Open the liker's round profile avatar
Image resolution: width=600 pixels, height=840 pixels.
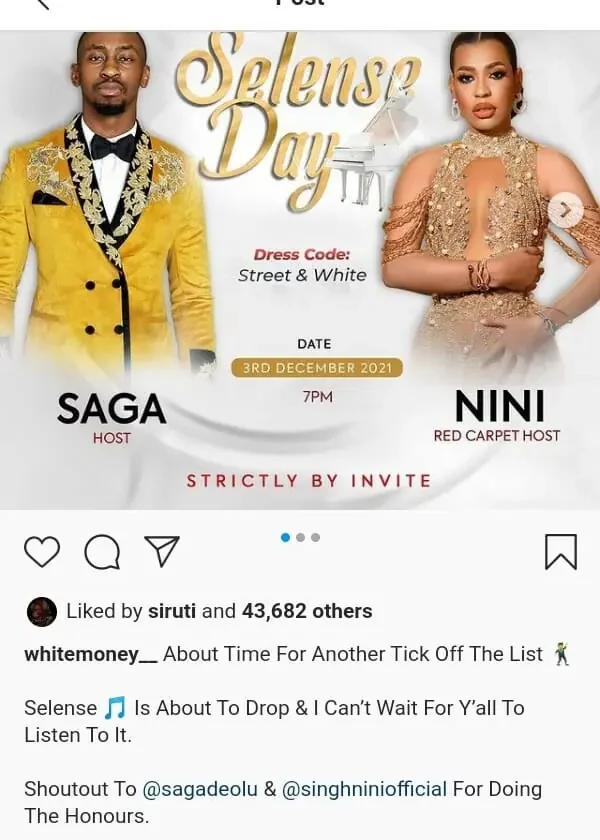click(42, 611)
